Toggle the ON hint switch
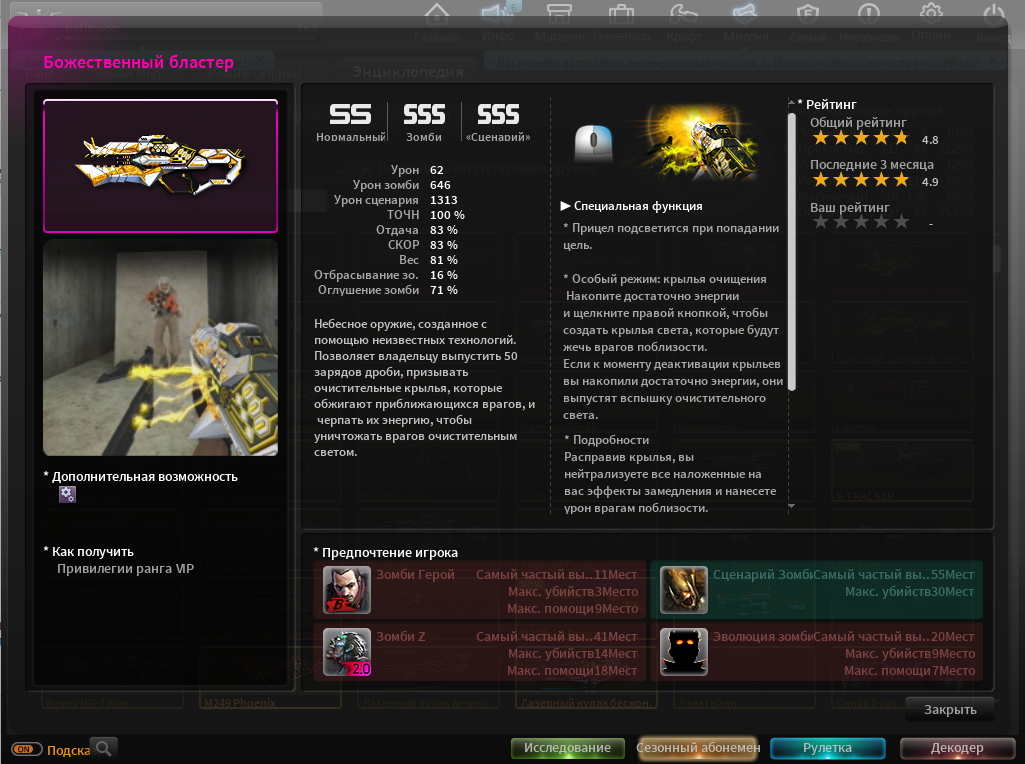This screenshot has width=1025, height=764. click(26, 749)
